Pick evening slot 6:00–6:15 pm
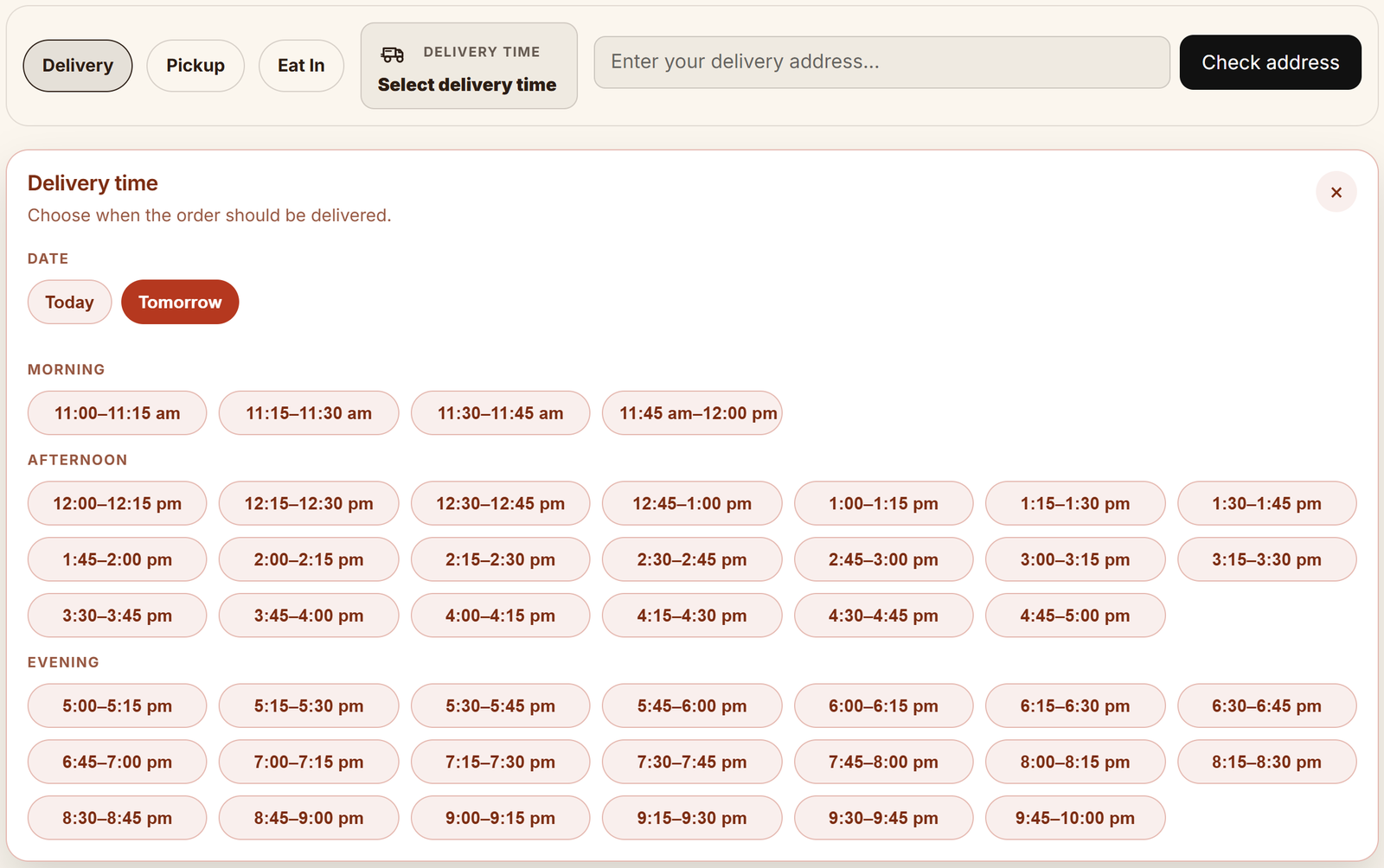The height and width of the screenshot is (868, 1384). pos(884,705)
